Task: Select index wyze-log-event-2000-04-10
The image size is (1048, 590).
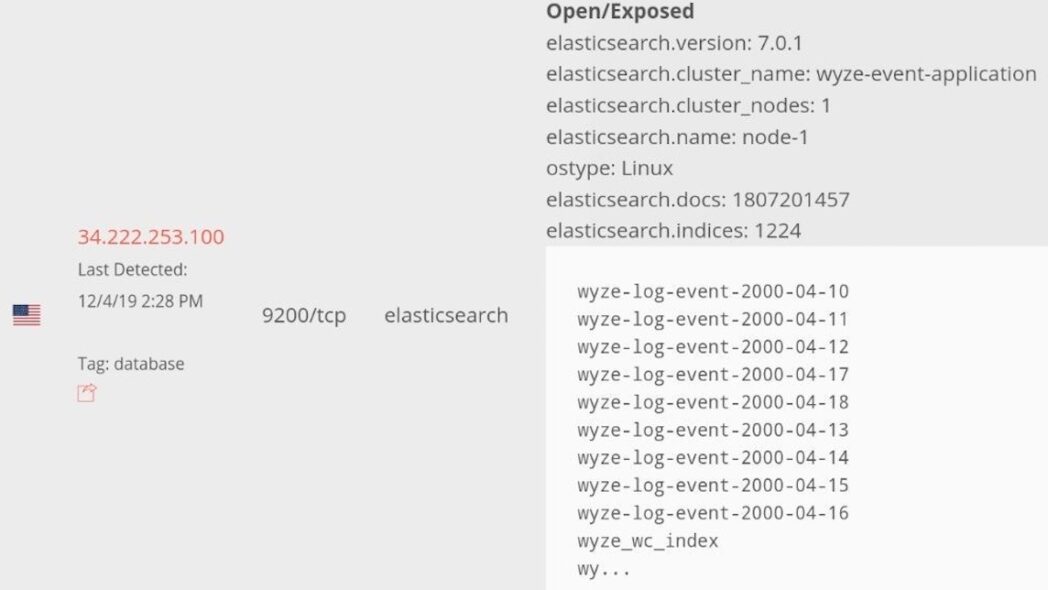Action: pos(713,292)
